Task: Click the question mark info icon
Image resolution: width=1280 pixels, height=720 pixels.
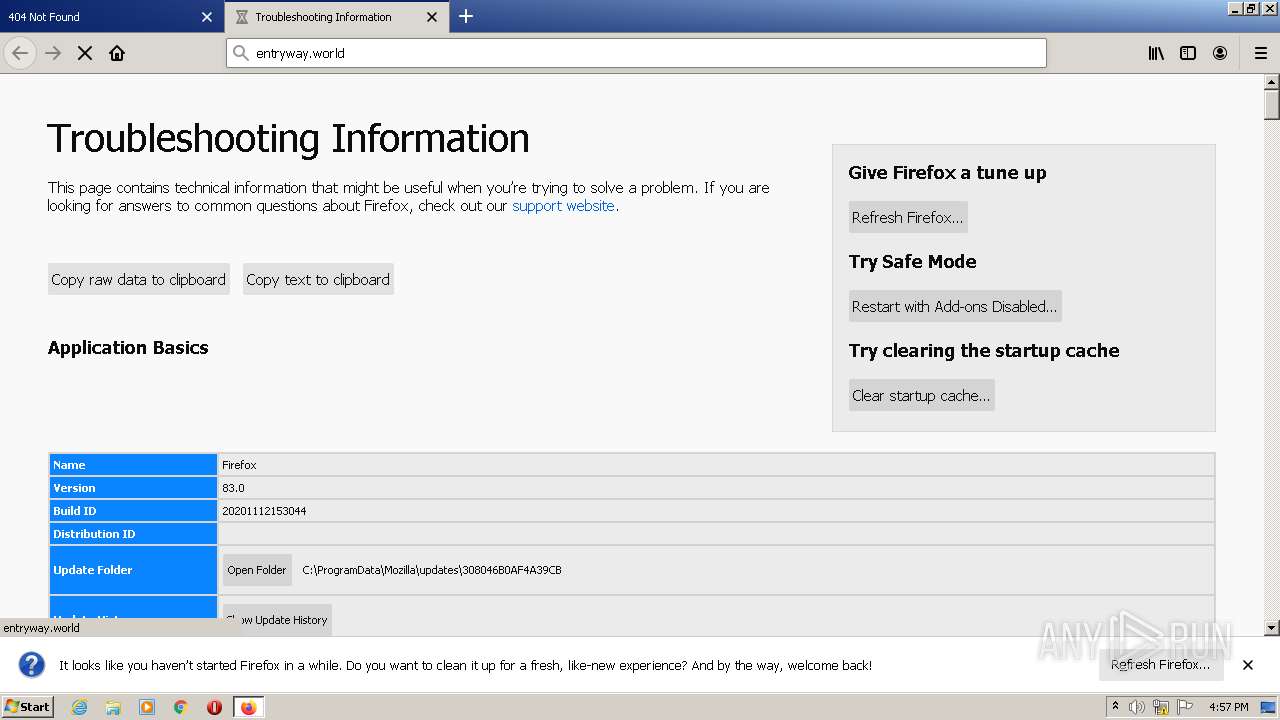Action: click(32, 665)
